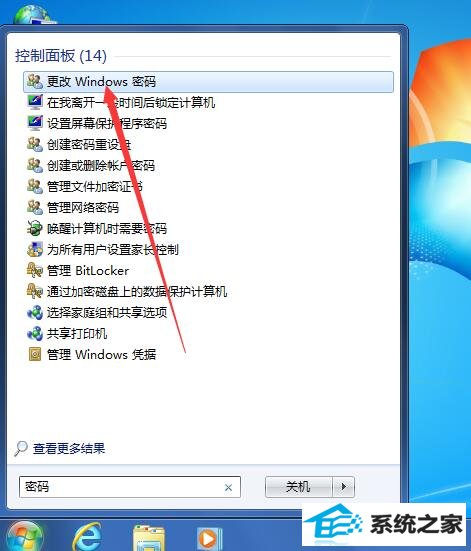471x551 pixels.
Task: Click users icon beside 管理文件加密证书
Action: (x=35, y=186)
